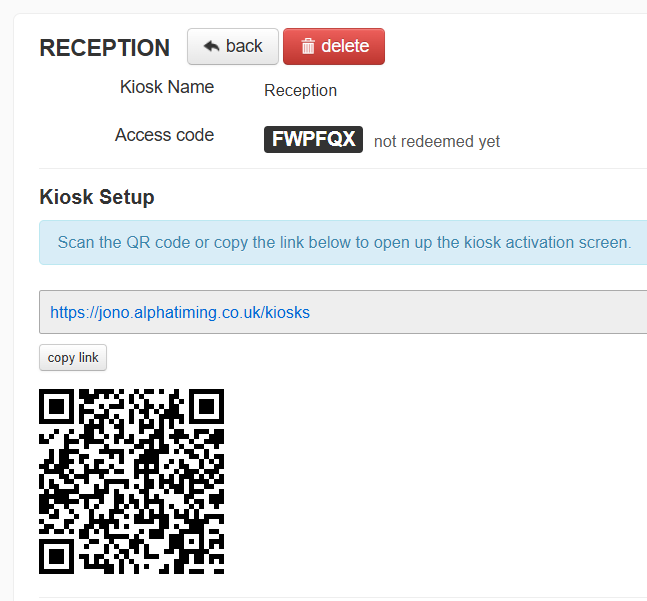Click the Kiosk Name label
The image size is (647, 601).
click(x=167, y=87)
